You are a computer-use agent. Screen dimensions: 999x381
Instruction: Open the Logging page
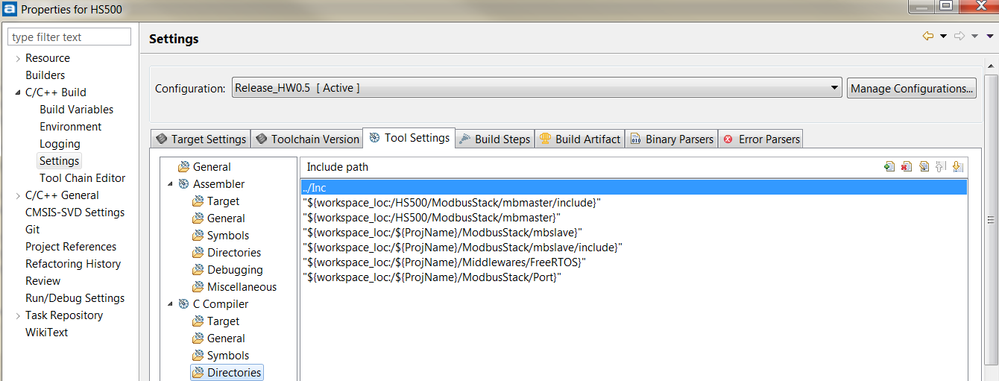click(x=59, y=144)
